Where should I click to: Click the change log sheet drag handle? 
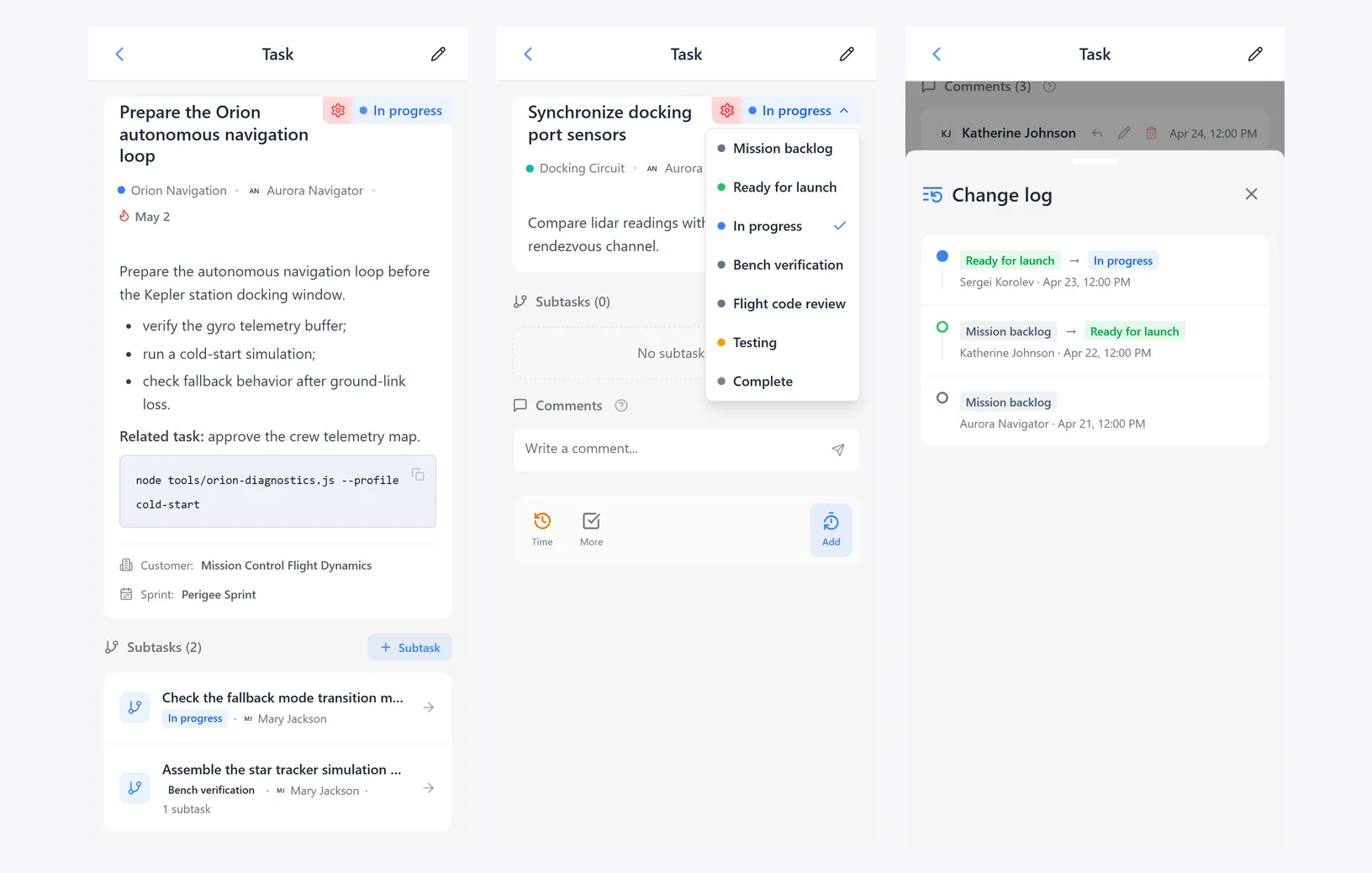[x=1095, y=161]
